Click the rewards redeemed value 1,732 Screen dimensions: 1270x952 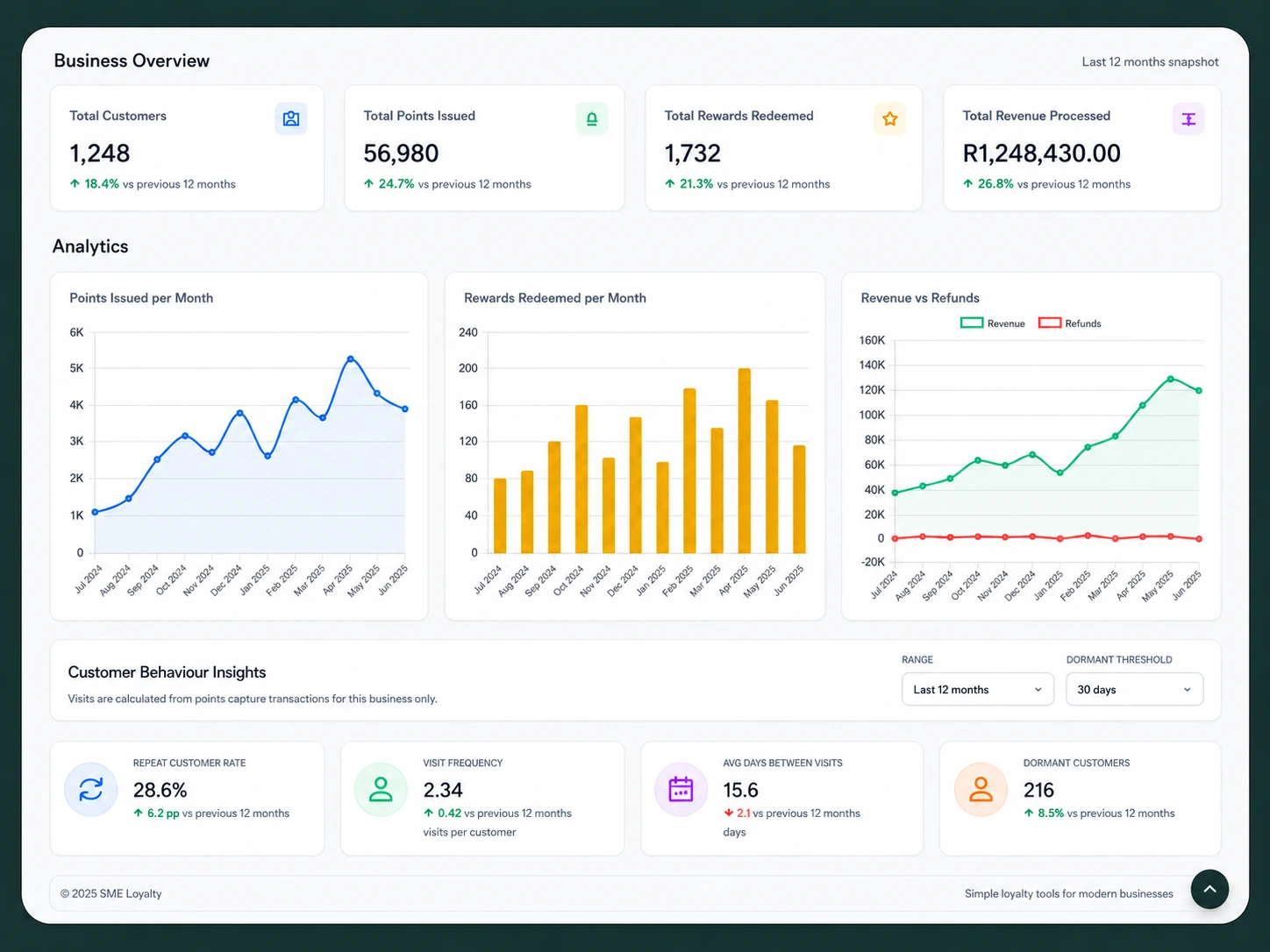tap(693, 153)
